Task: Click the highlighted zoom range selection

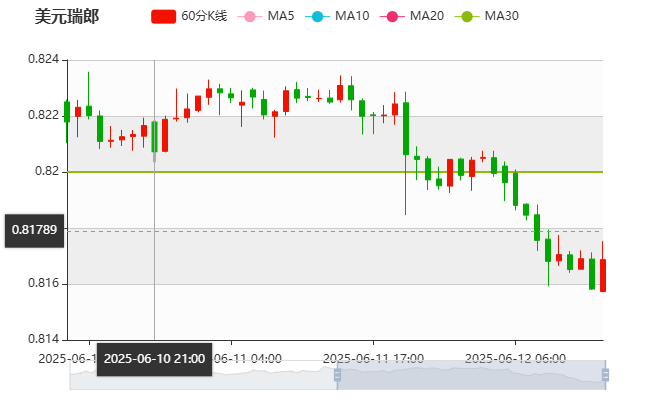Action: point(470,375)
